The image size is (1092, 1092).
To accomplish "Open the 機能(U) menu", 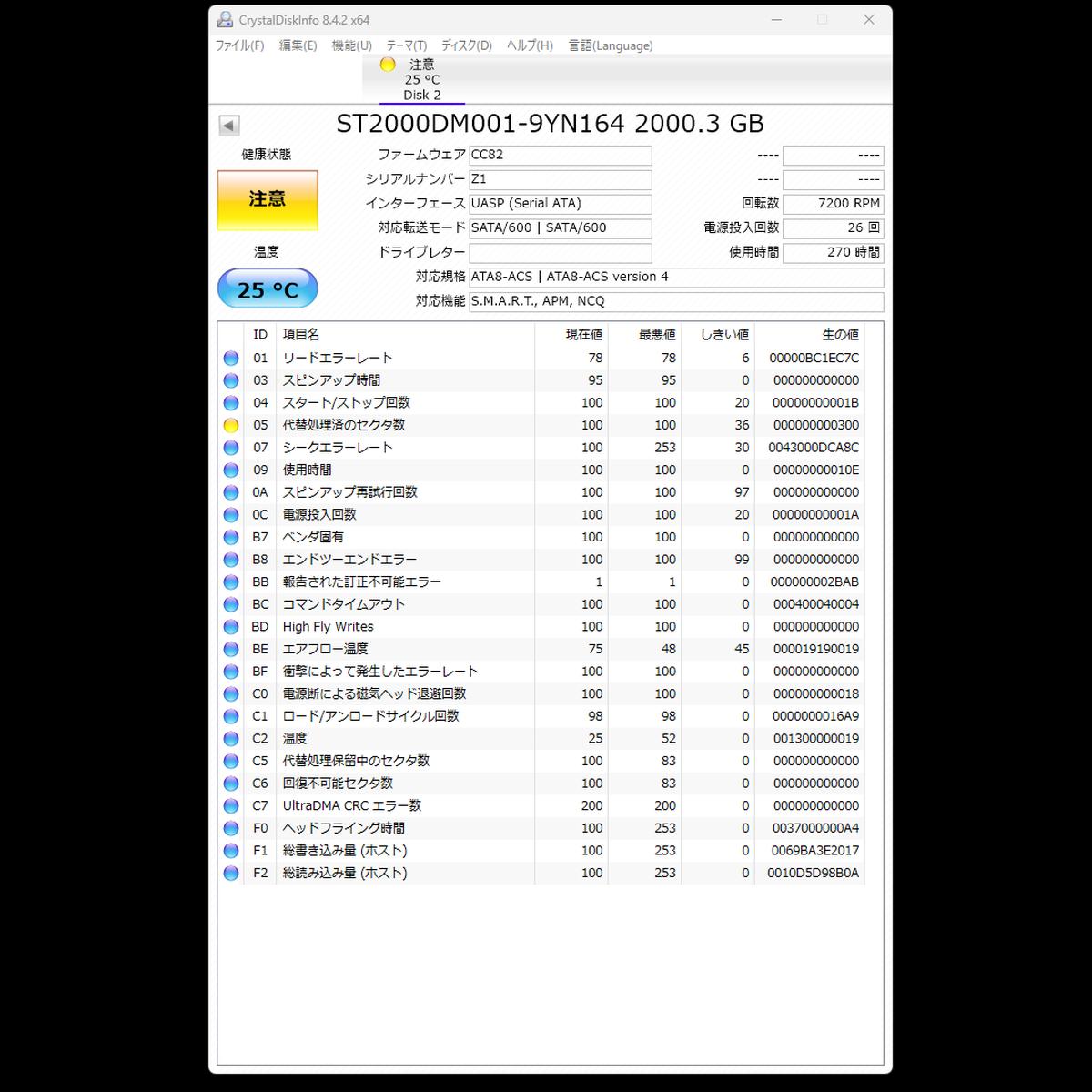I will coord(351,45).
